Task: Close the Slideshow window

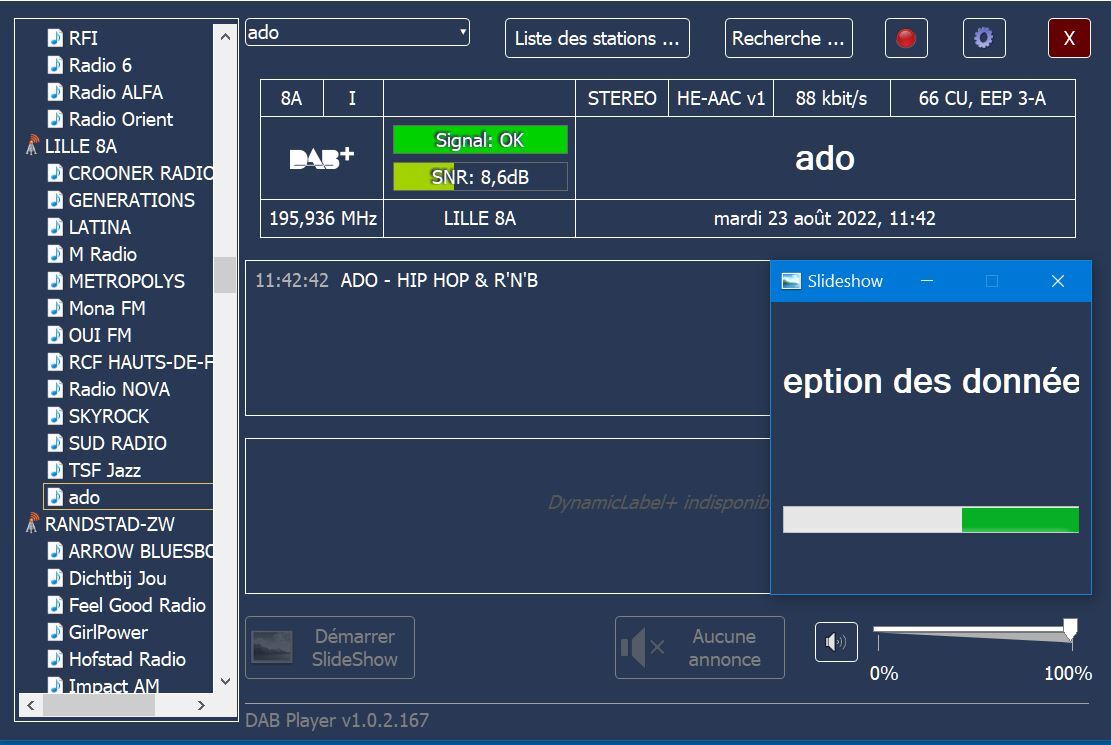Action: tap(1058, 281)
